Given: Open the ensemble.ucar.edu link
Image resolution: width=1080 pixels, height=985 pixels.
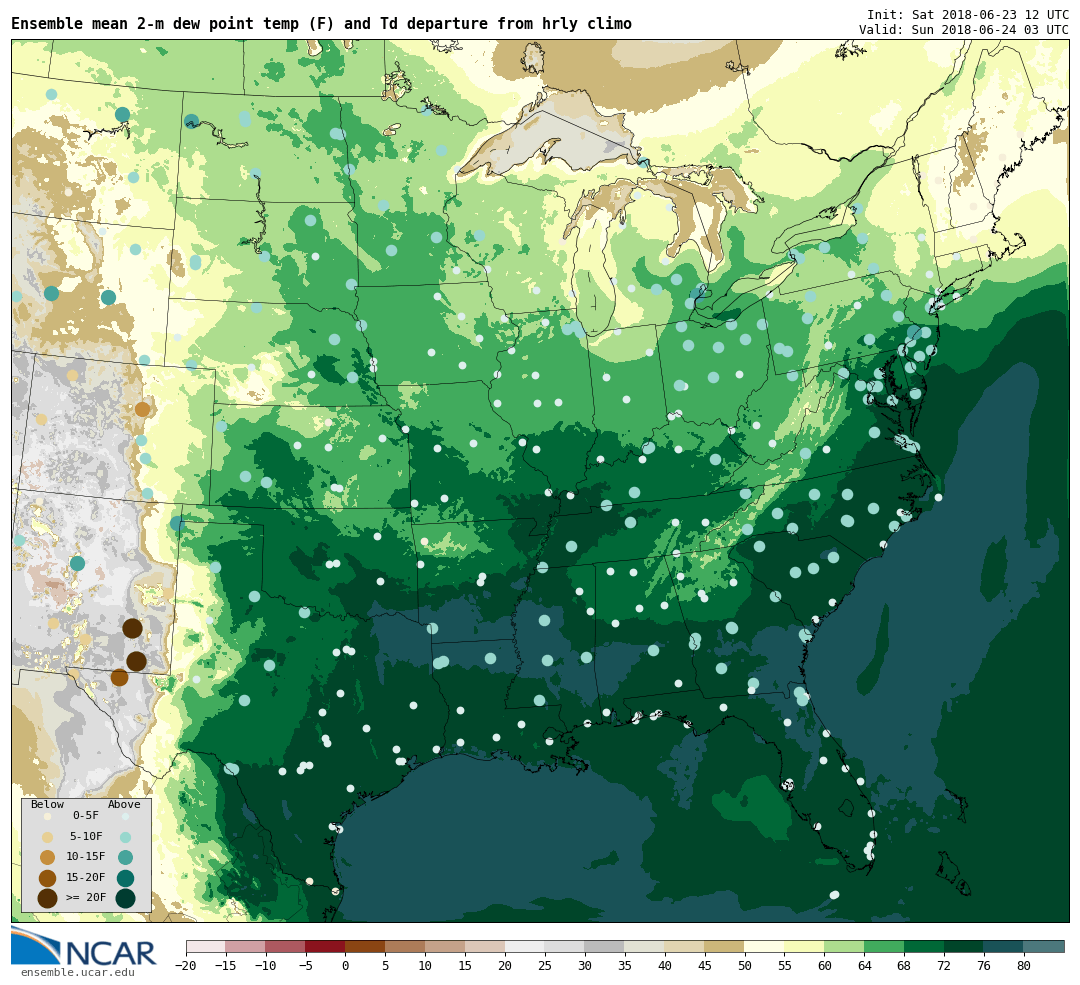Looking at the screenshot, I should tap(78, 973).
